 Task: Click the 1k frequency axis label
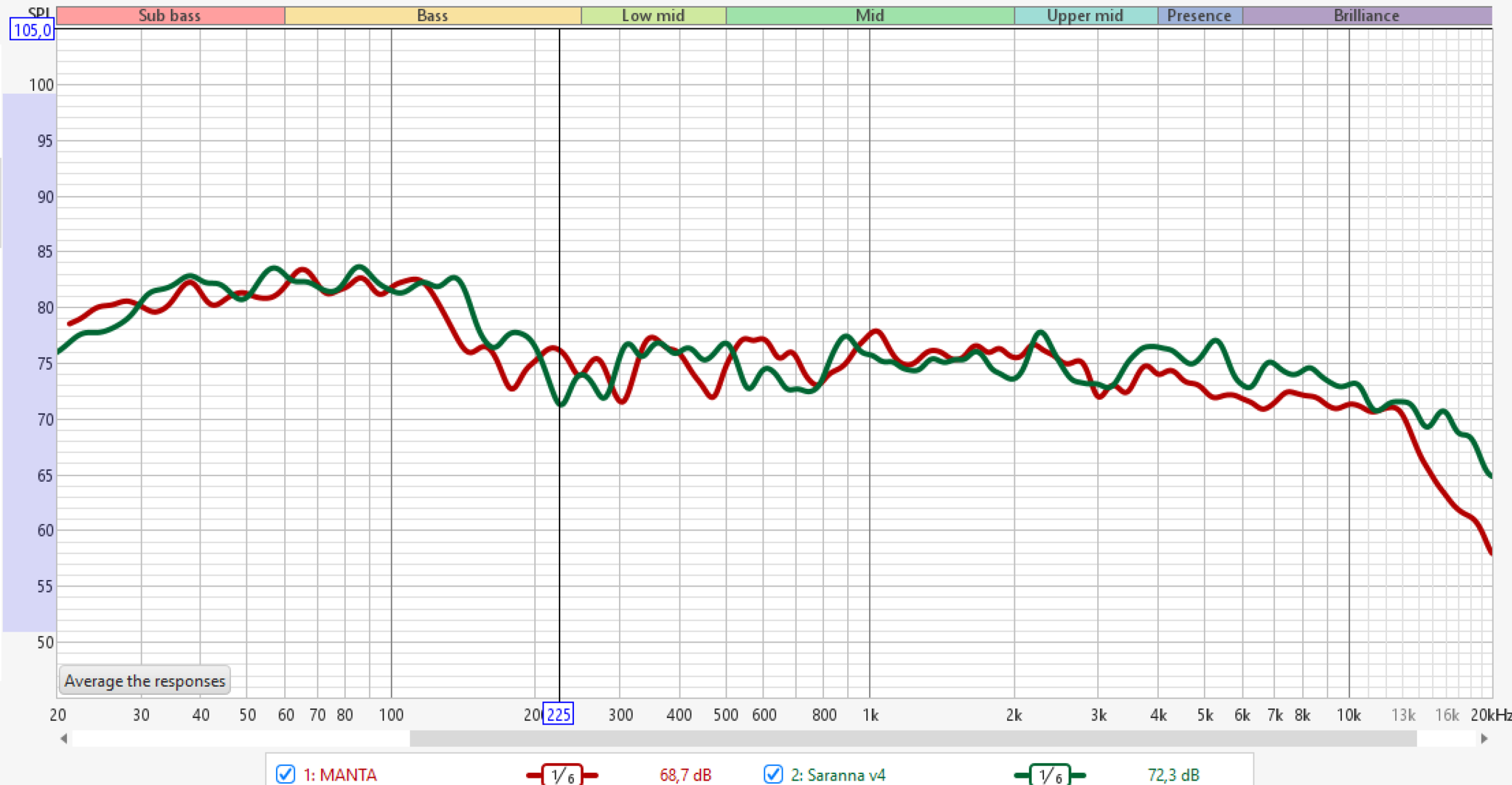[x=870, y=715]
